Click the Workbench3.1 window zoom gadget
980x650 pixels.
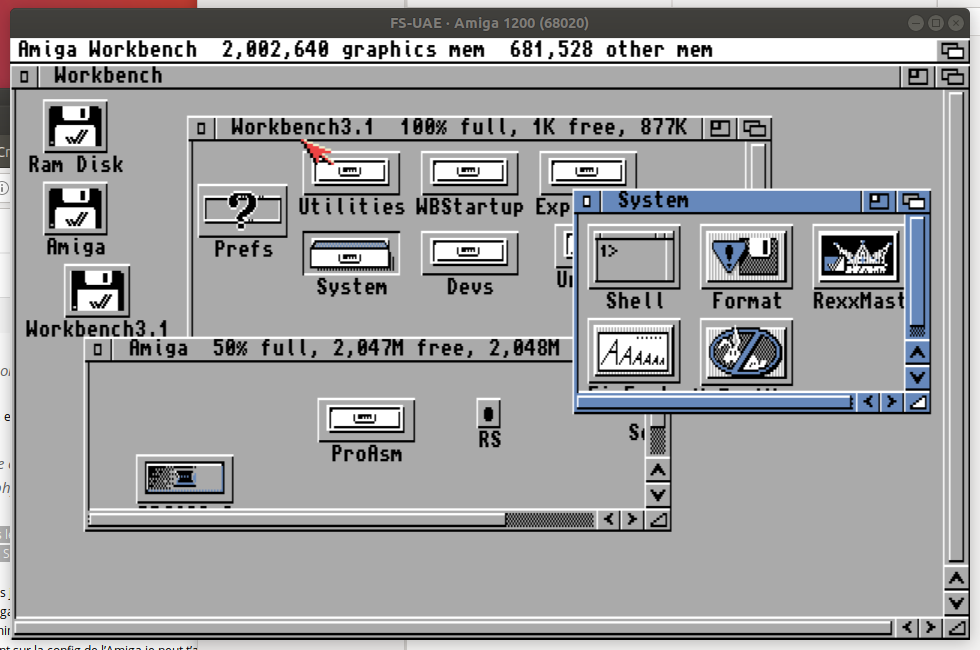point(719,128)
